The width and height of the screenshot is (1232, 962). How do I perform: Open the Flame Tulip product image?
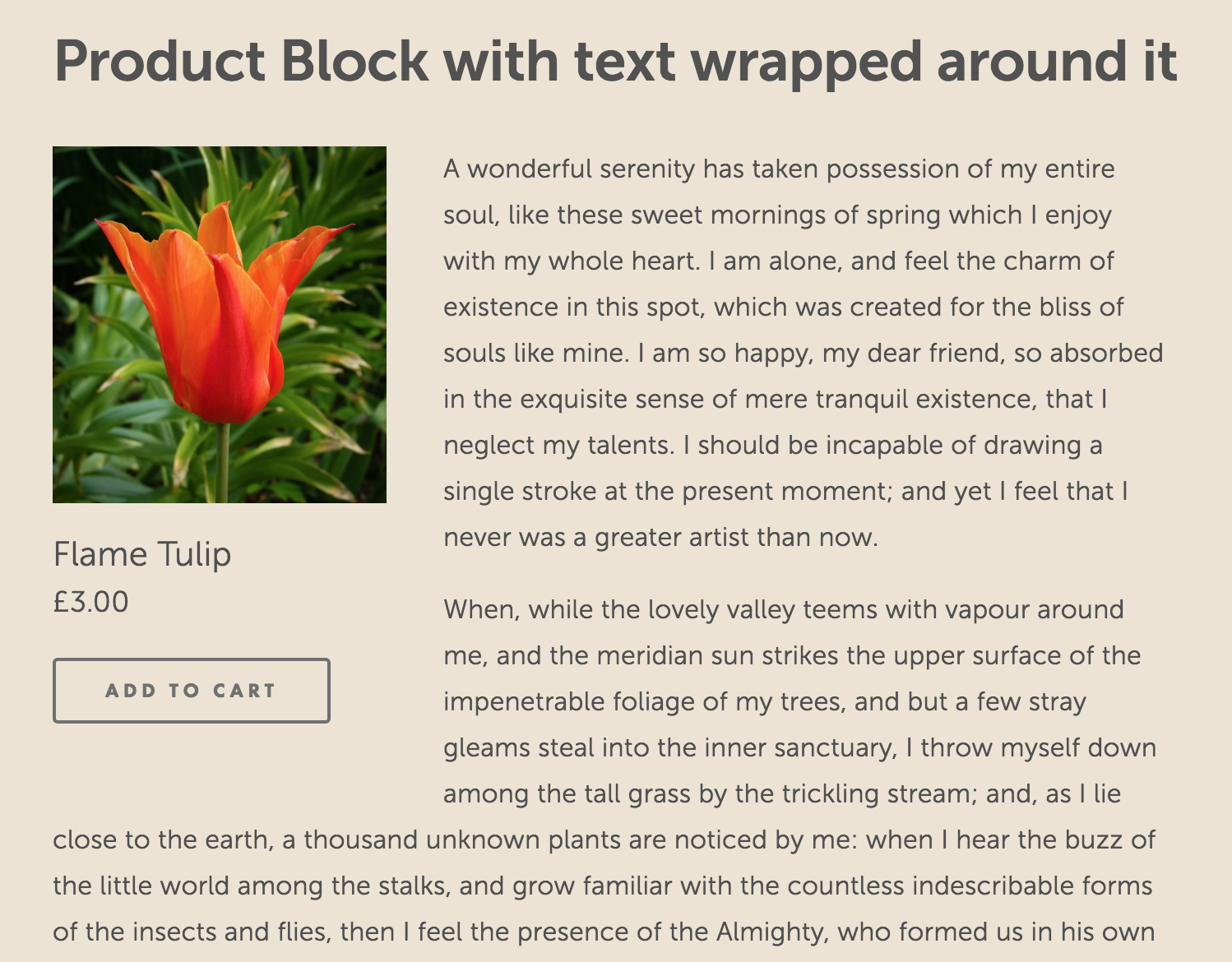coord(220,325)
